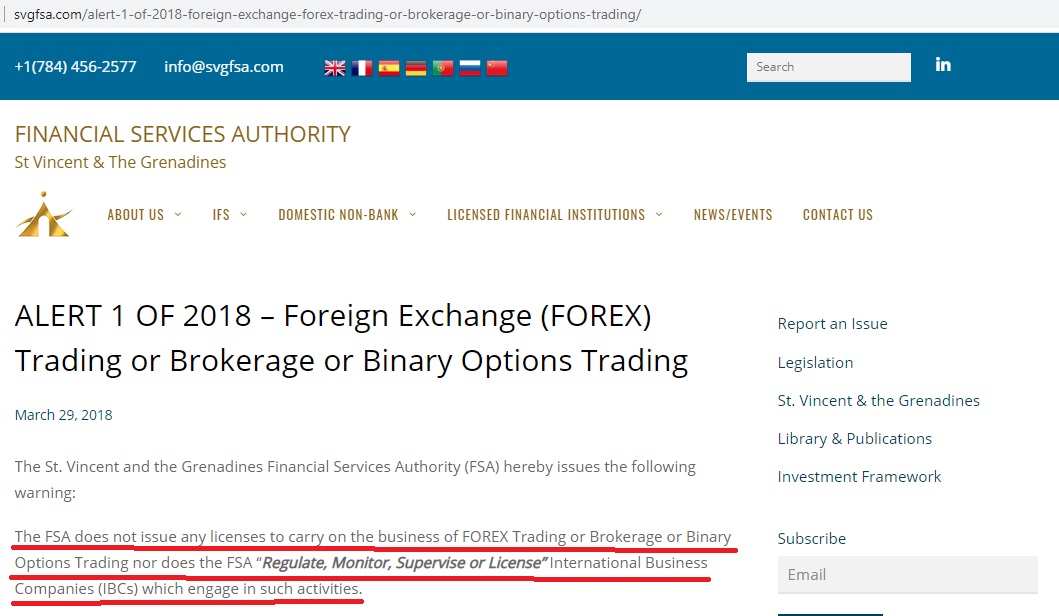Expand the IFS dropdown menu
Viewport: 1059px width, 616px height.
[x=230, y=215]
